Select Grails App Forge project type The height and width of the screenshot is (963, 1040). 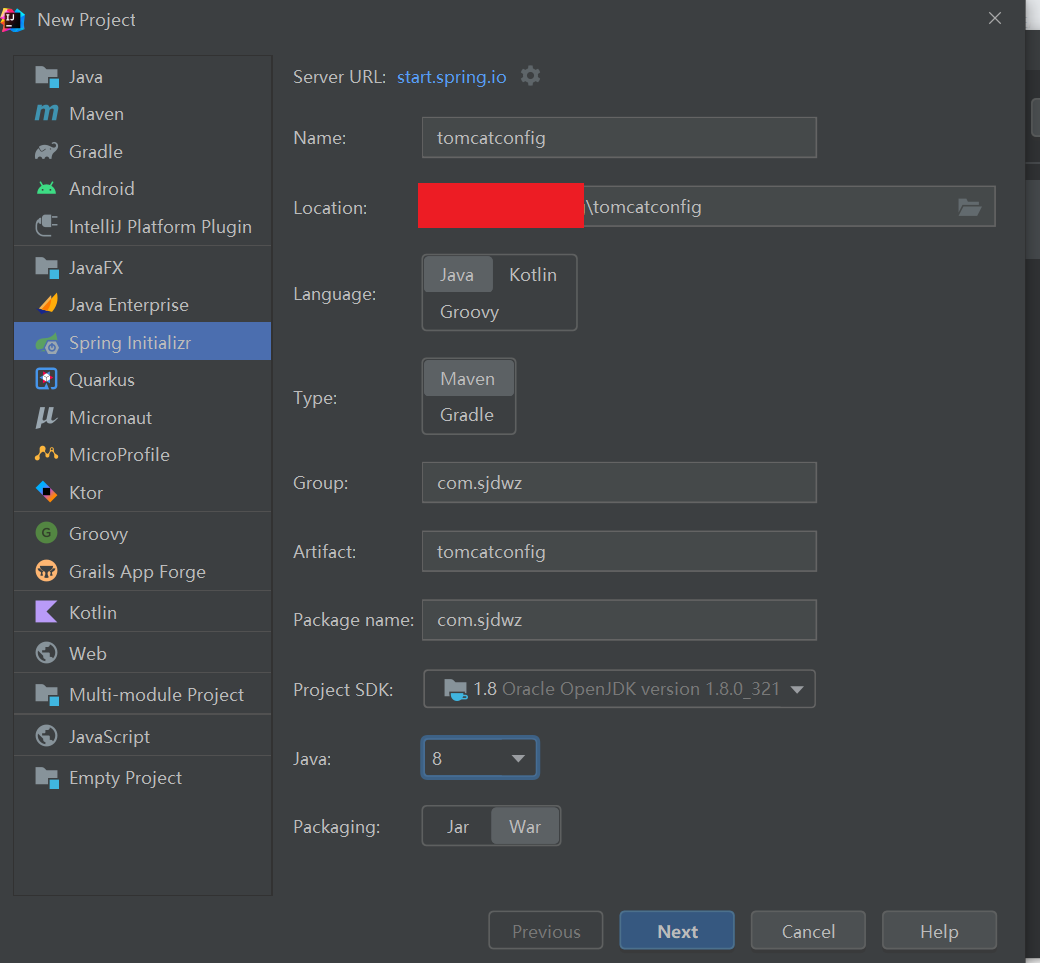tap(143, 571)
